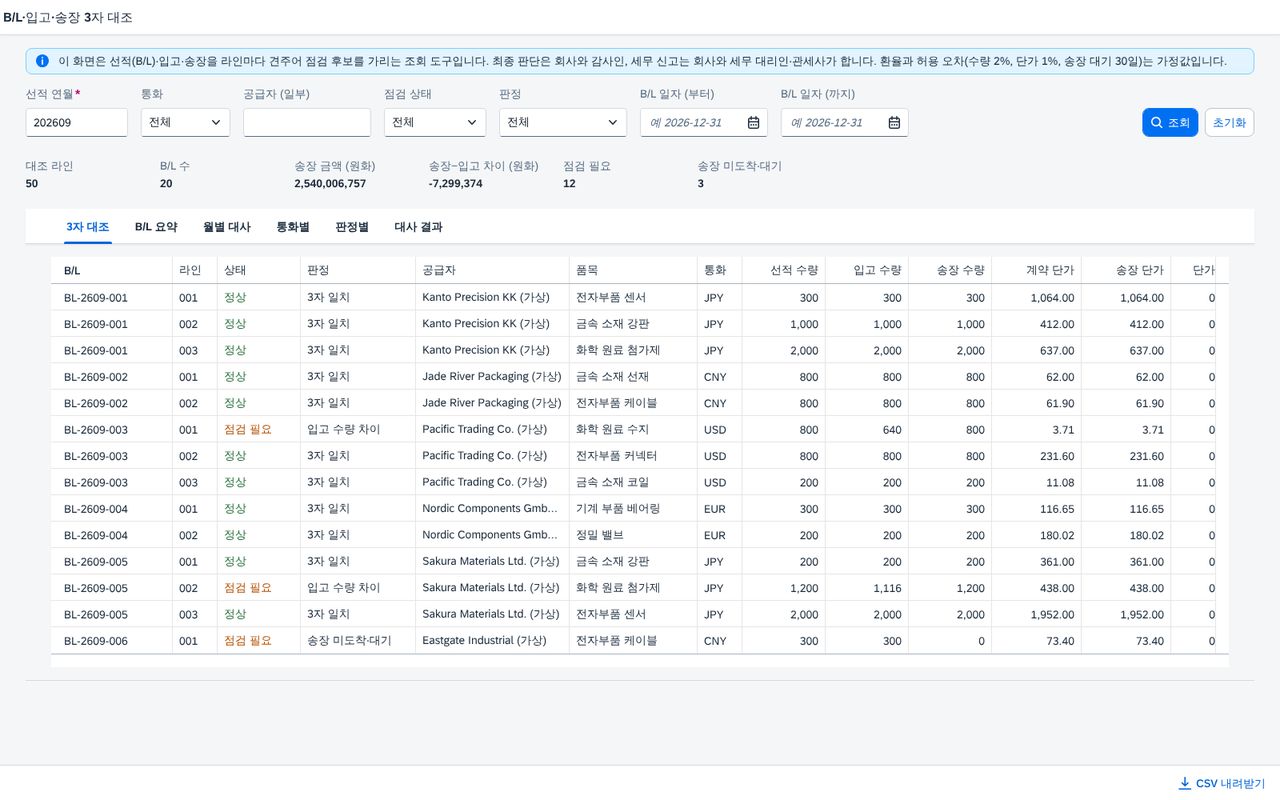Click the 1,116 입고 수량 cell
Viewport: 1280px width, 800px height.
(867, 588)
